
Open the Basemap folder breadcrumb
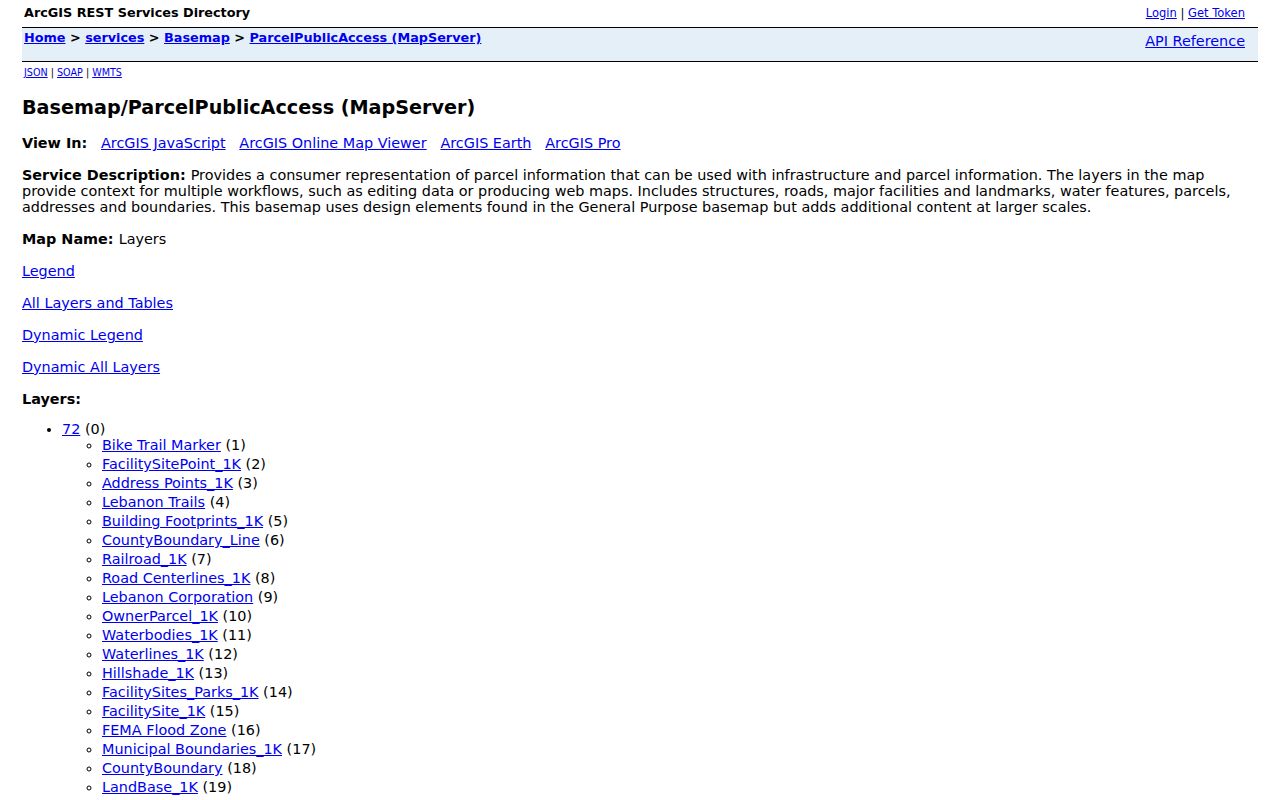click(197, 38)
